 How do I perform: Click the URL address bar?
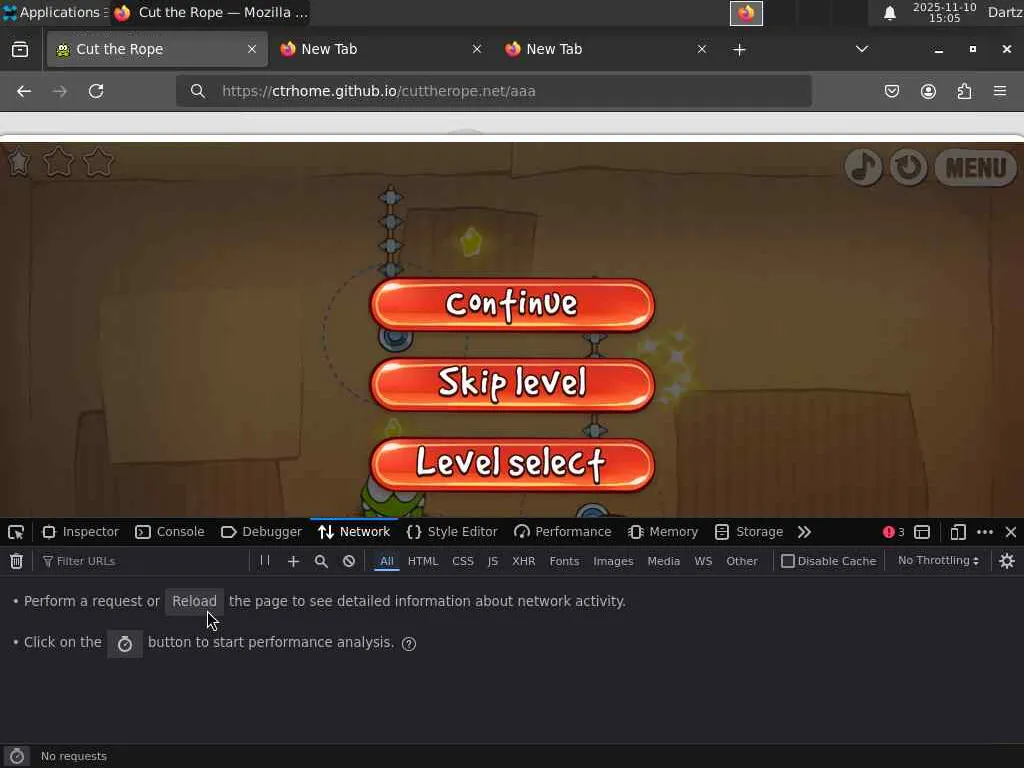pos(494,91)
